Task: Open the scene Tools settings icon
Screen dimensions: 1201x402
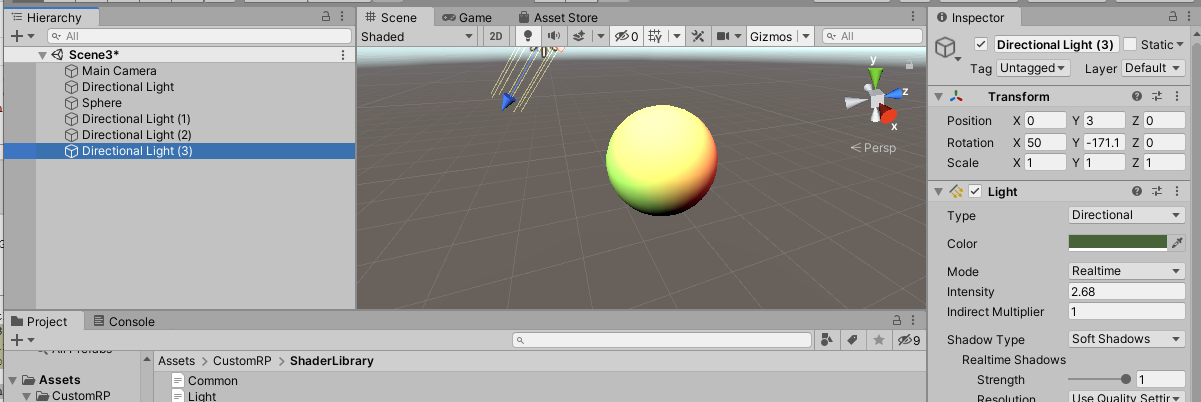Action: pos(698,37)
